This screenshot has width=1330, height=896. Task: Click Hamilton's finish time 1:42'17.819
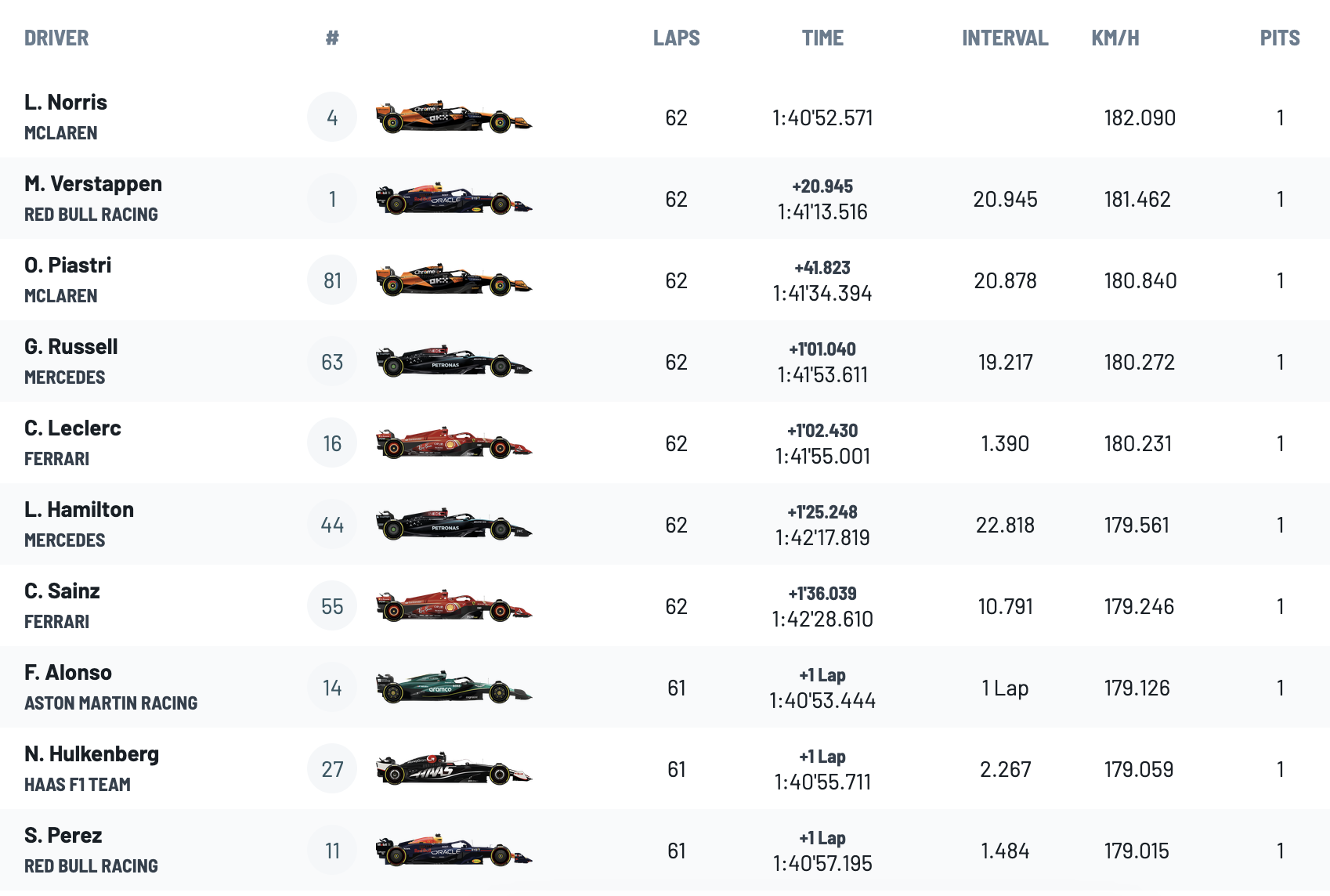[x=822, y=537]
